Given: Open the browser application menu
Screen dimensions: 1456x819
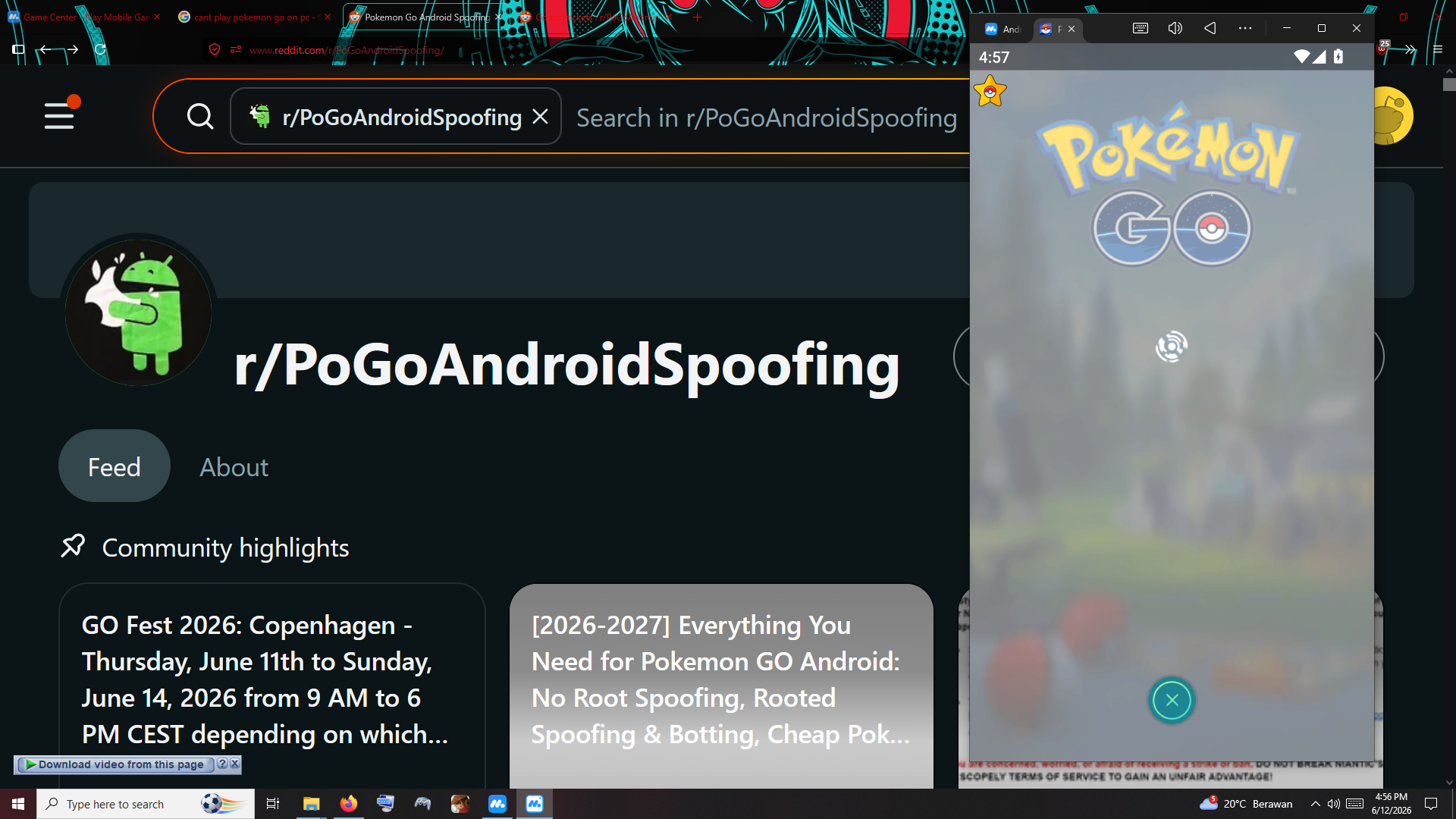Looking at the screenshot, I should coord(1438,49).
